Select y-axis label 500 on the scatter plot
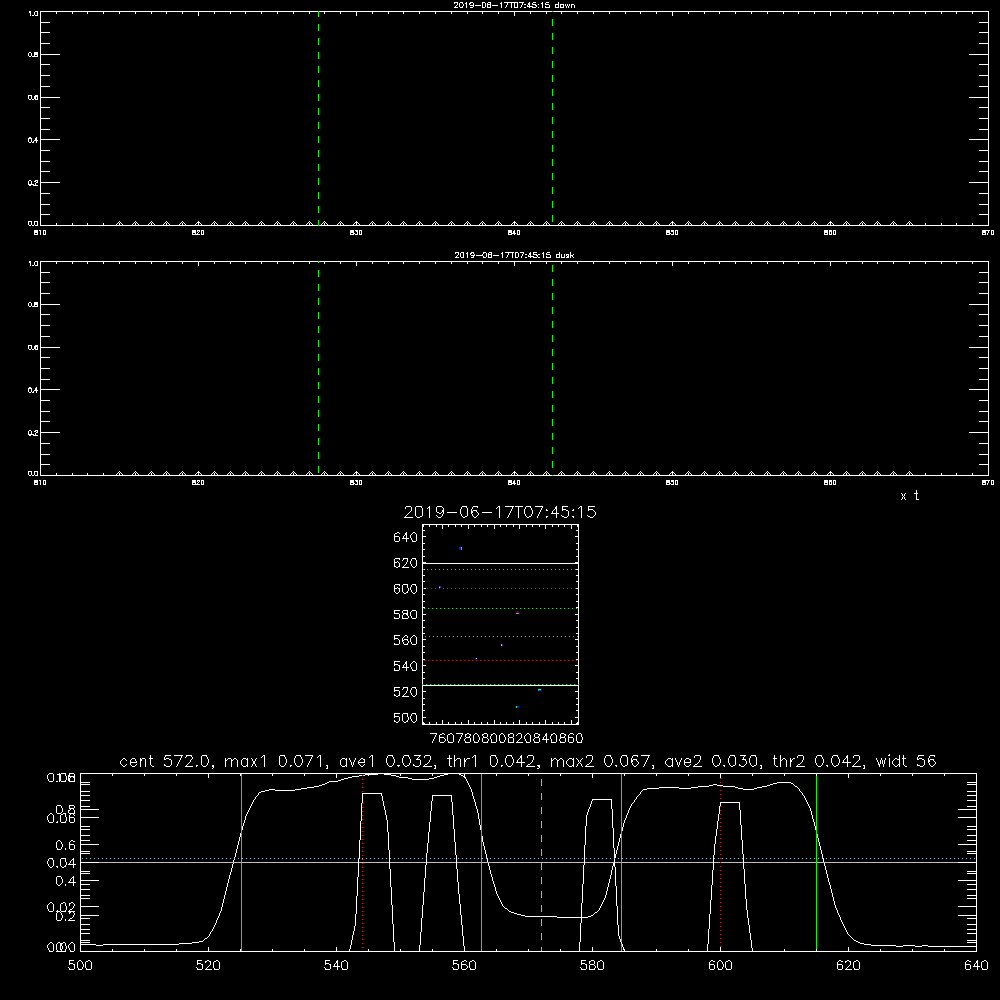1000x1000 pixels. click(x=406, y=717)
